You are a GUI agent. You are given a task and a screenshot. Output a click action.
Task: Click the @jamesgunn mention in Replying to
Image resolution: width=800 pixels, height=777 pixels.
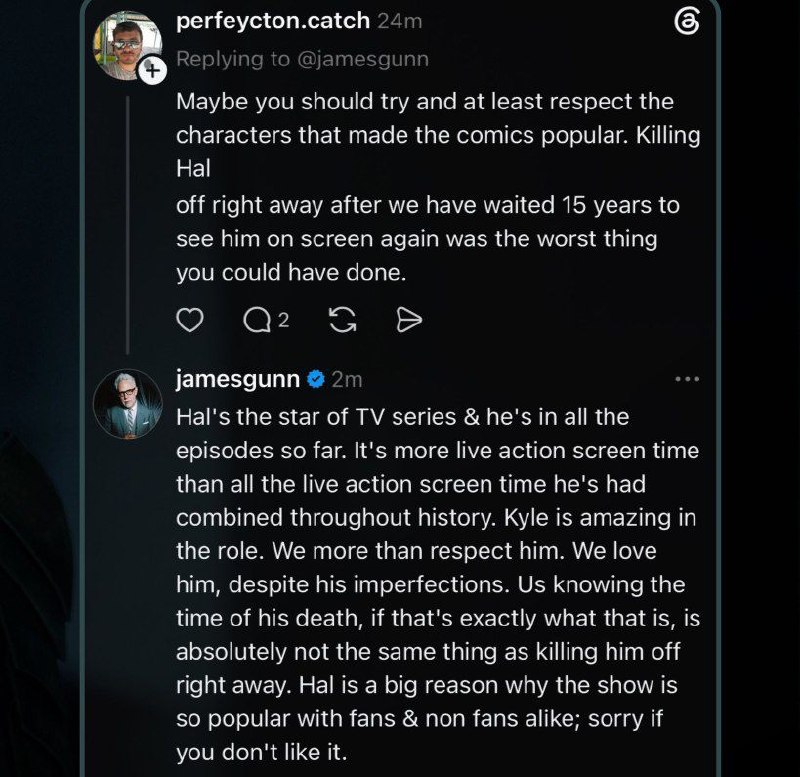362,59
